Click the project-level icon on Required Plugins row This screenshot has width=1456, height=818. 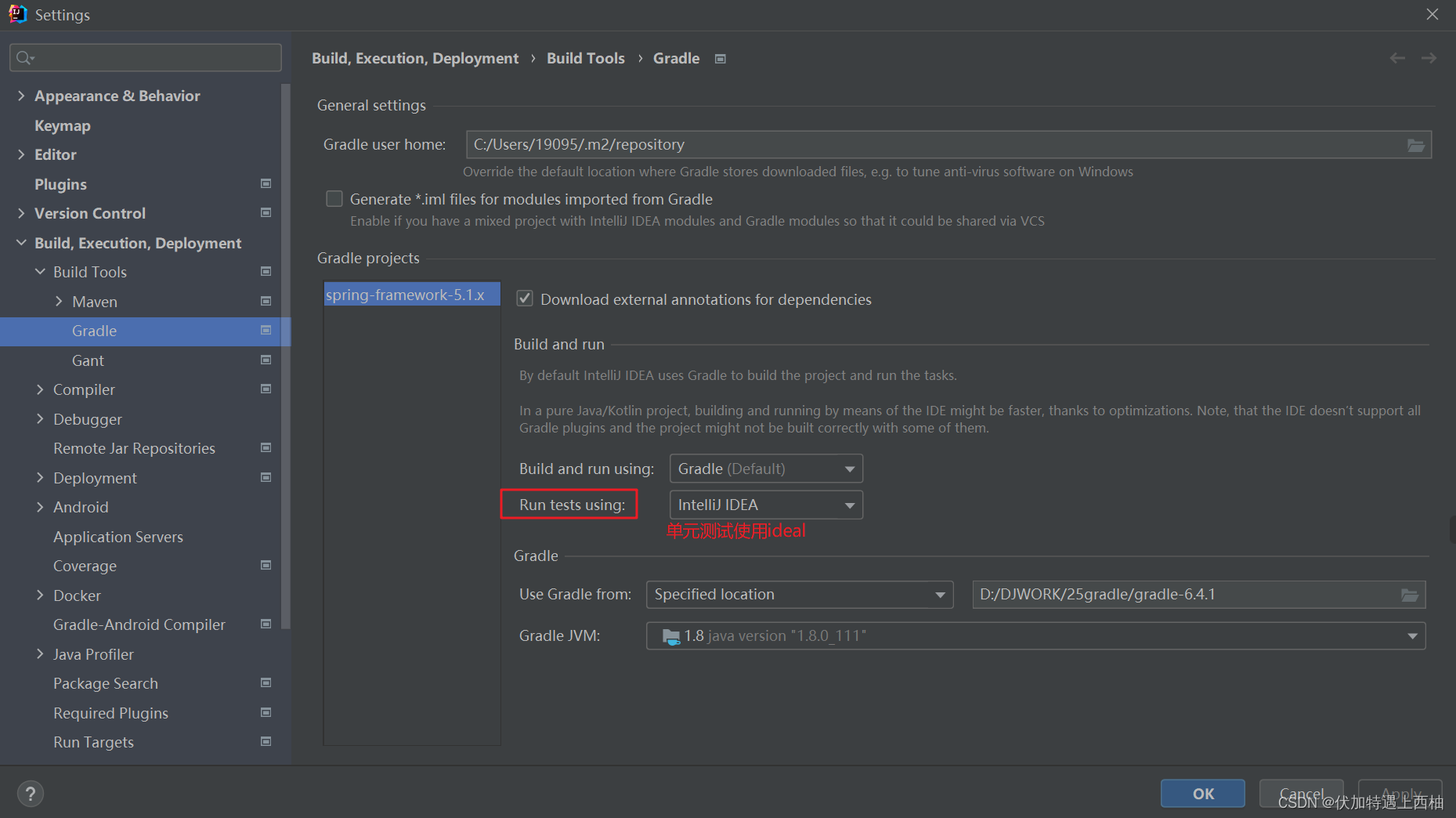coord(266,712)
